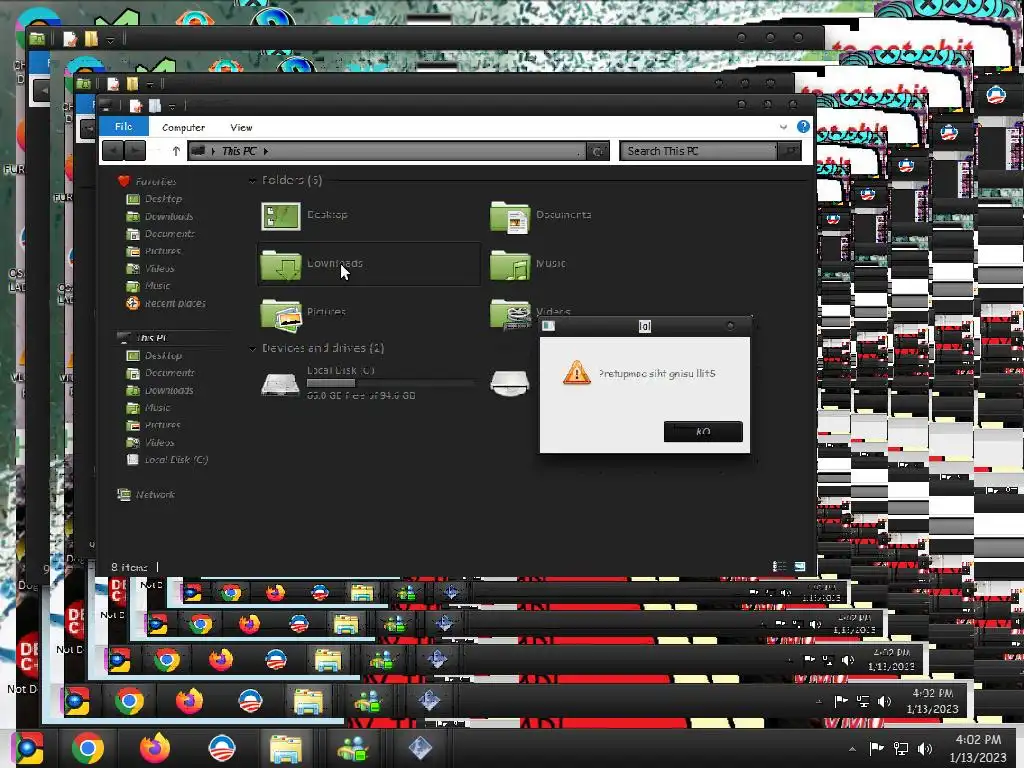Open Firefox from the bottom taskbar
Screen dimensions: 1024x768
pos(155,748)
